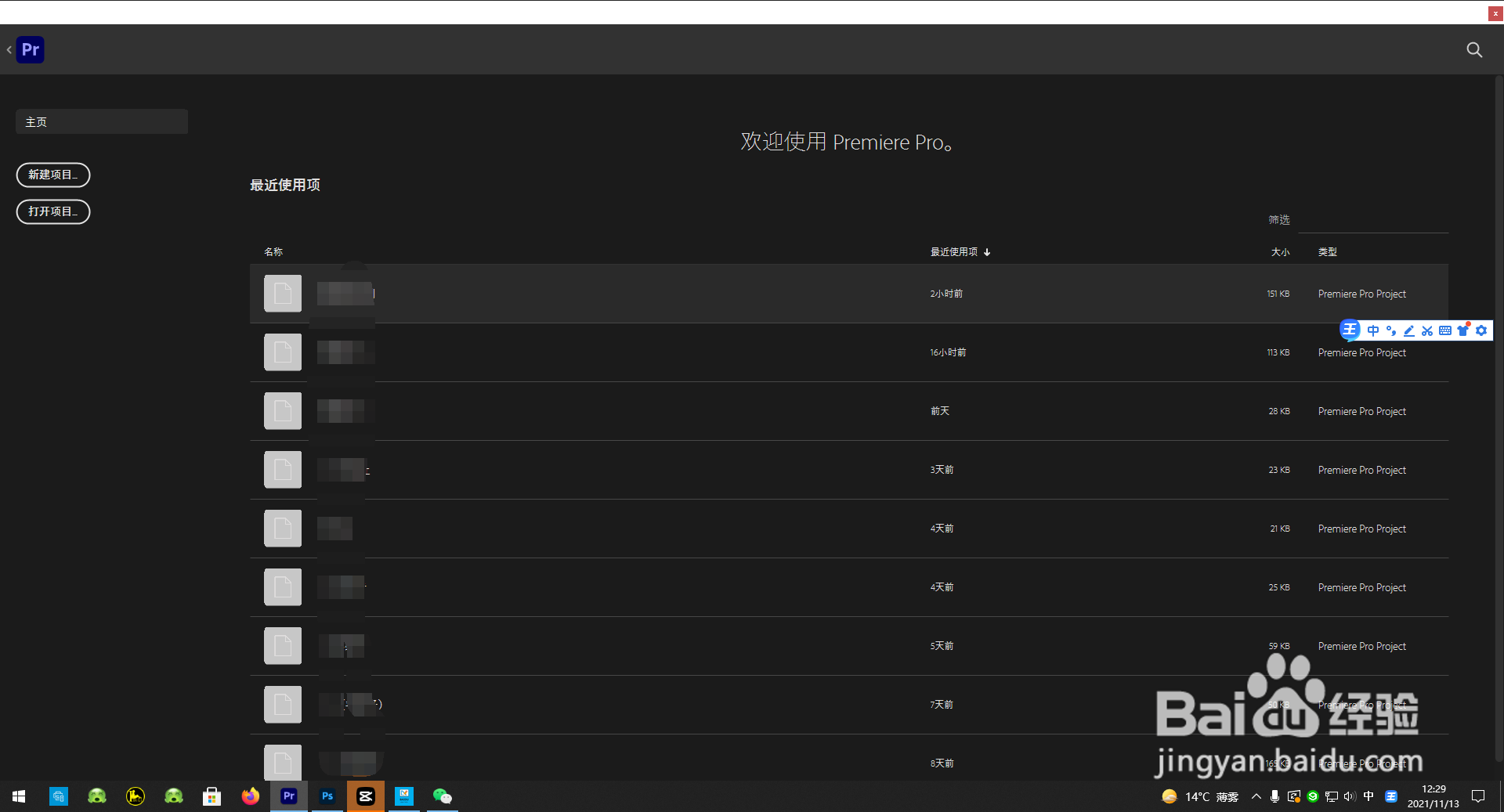Toggle the taskbar 中 input language indicator
Viewport: 1504px width, 812px height.
point(1368,796)
